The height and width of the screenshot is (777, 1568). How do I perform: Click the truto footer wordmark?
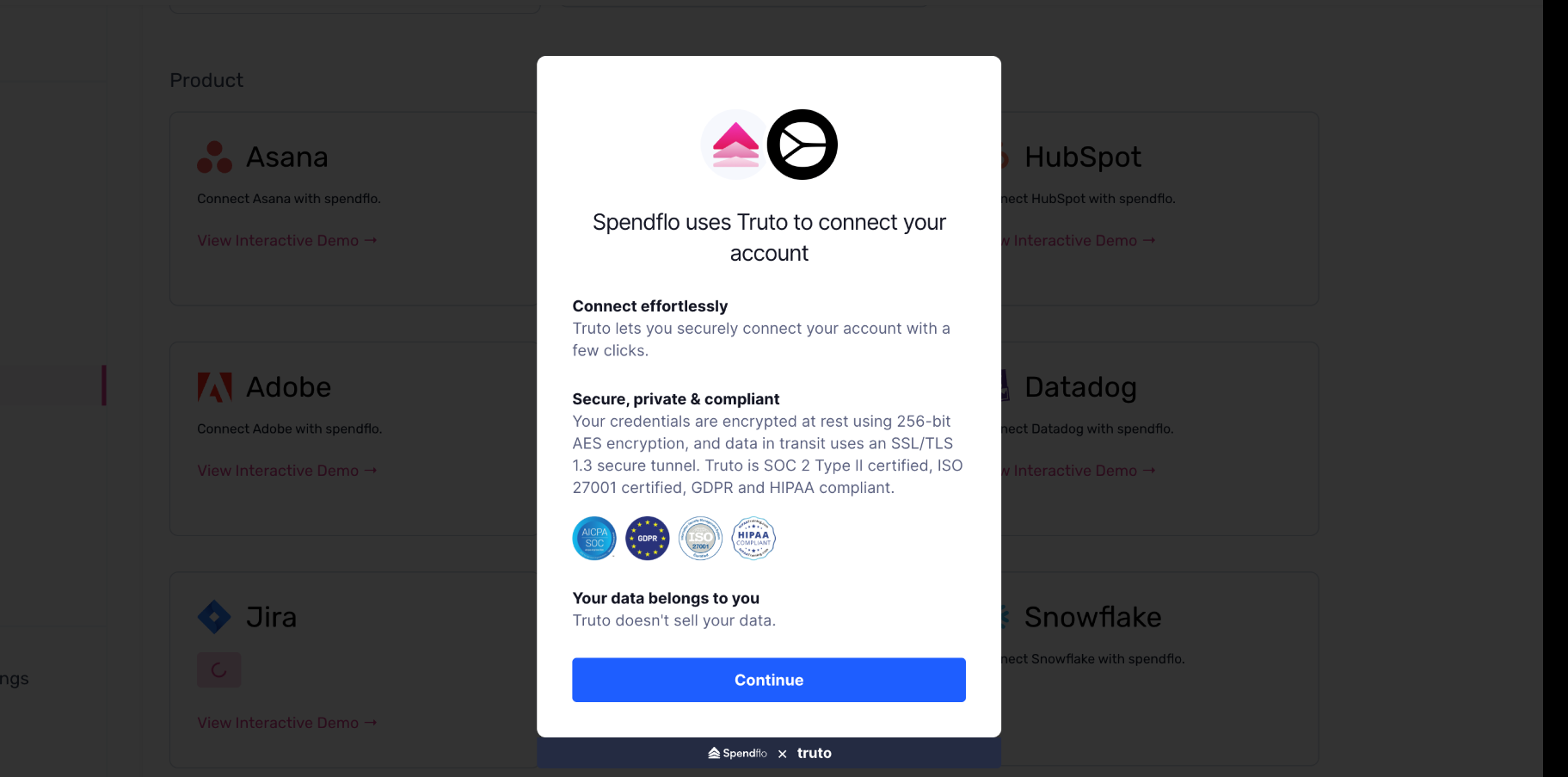click(814, 753)
